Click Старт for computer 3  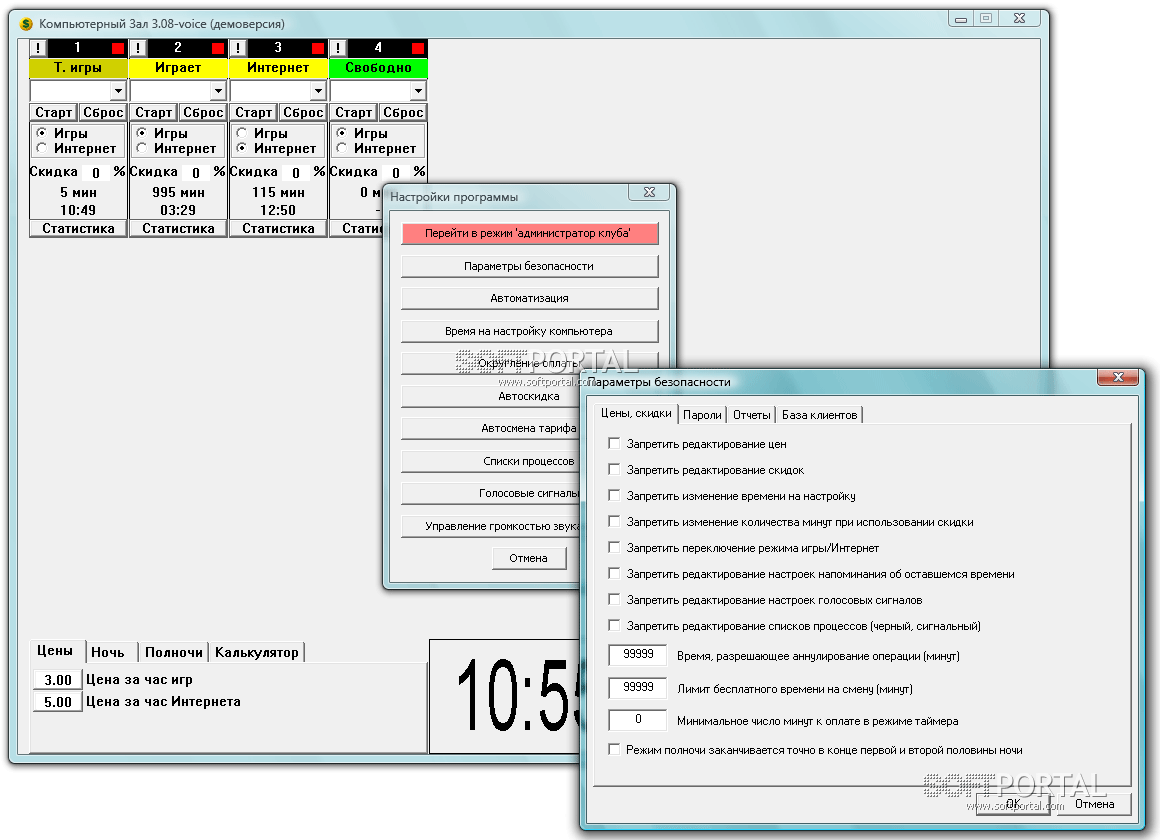pos(254,112)
